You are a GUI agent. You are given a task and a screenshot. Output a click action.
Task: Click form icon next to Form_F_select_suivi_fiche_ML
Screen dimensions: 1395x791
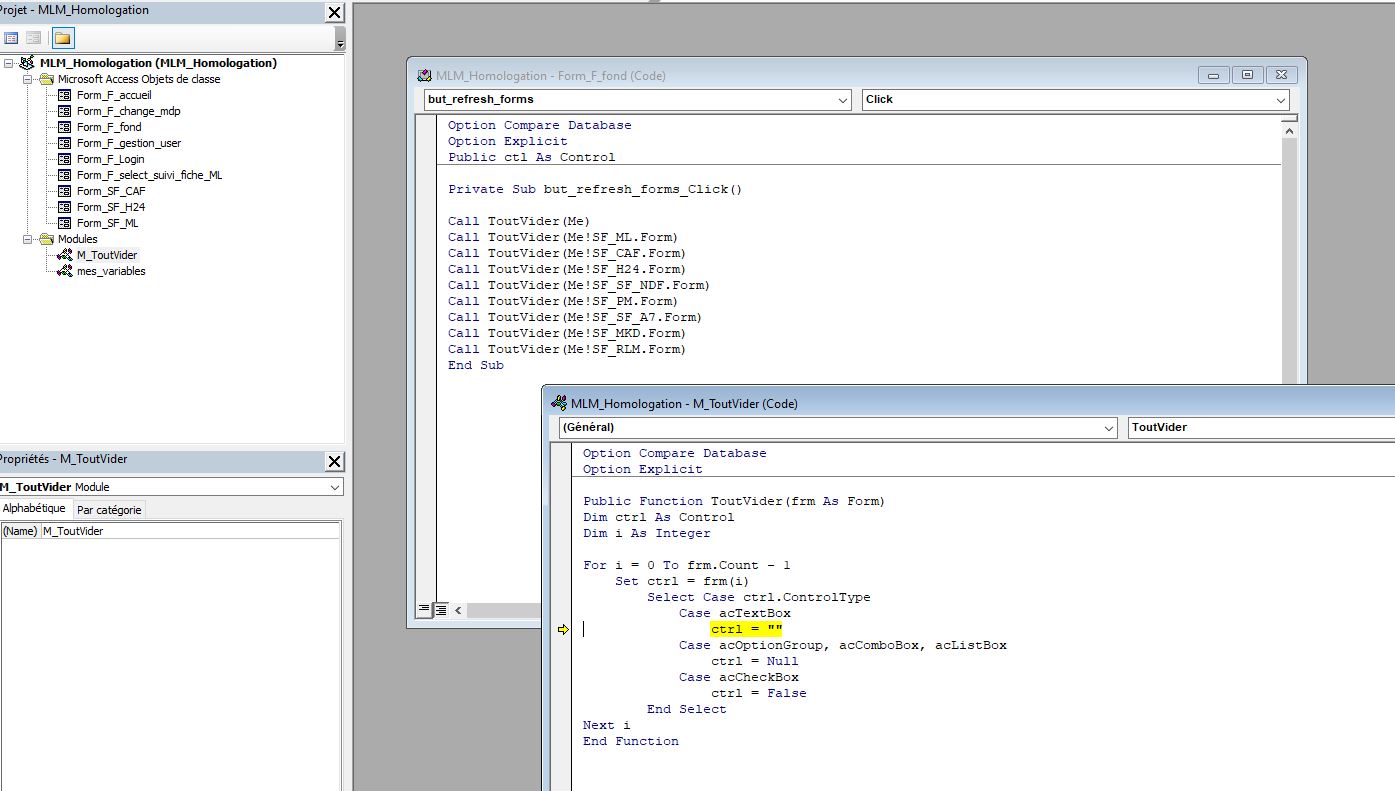point(65,175)
